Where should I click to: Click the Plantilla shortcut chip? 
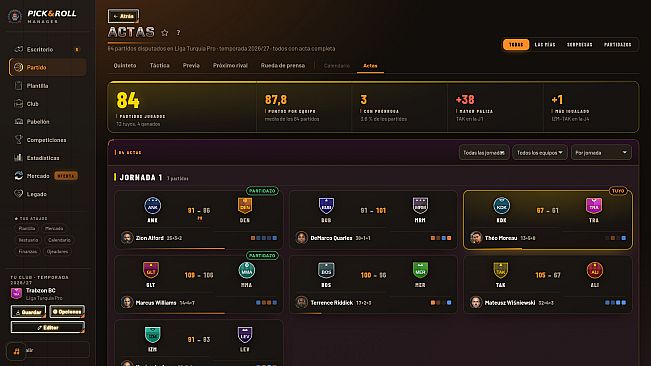tap(27, 228)
